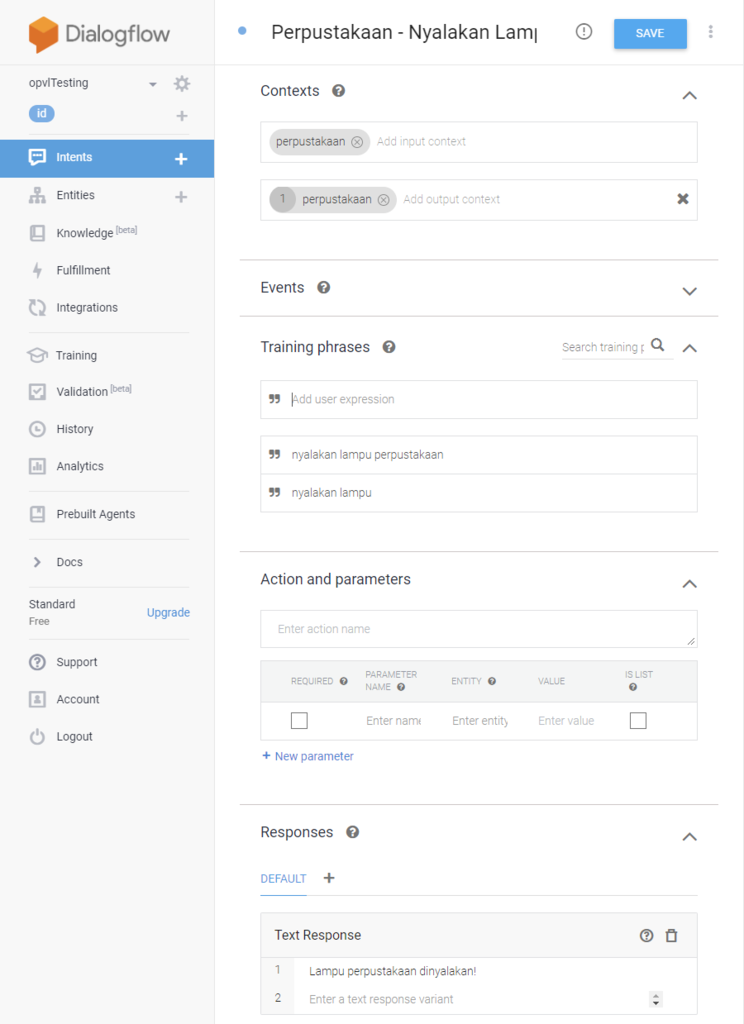Click the ENTITY column help icon
The image size is (744, 1024).
coord(492,681)
